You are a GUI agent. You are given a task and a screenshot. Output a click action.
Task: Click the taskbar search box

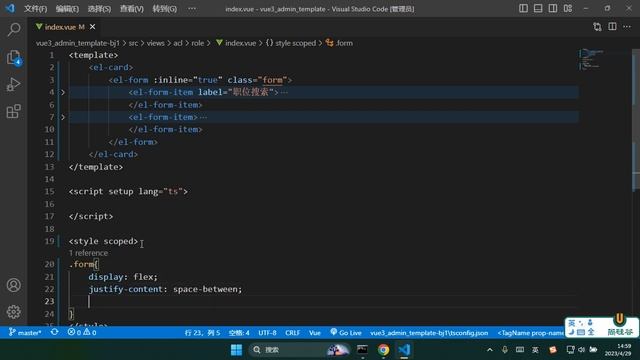click(300, 350)
